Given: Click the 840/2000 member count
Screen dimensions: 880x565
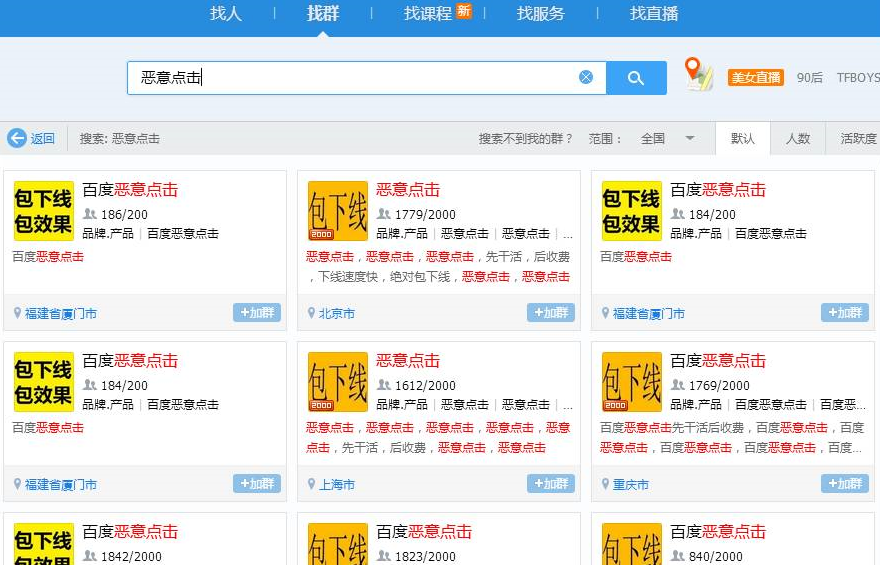Looking at the screenshot, I should 716,557.
